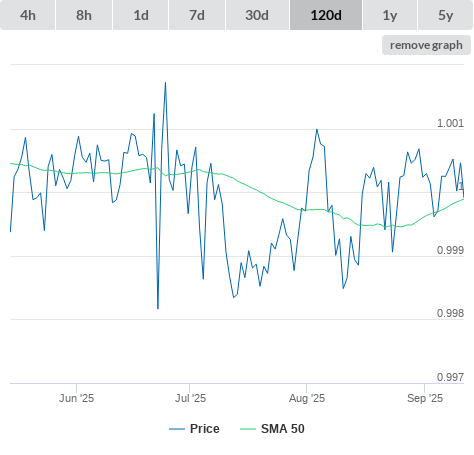This screenshot has width=474, height=455.
Task: Click the 1.001 y-axis label
Action: coord(450,123)
